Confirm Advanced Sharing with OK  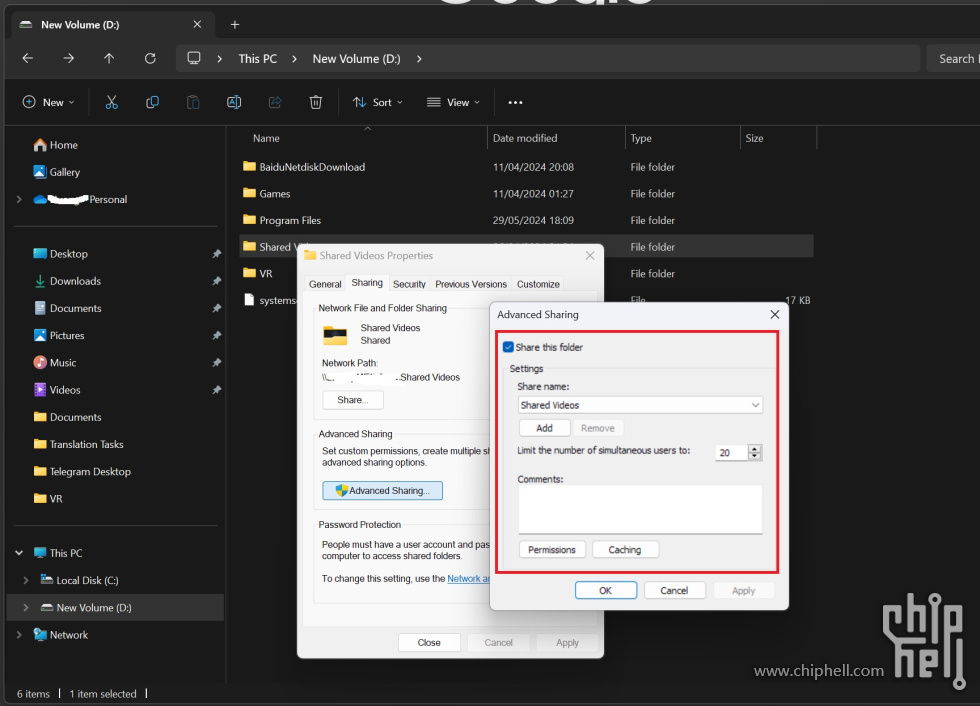606,590
